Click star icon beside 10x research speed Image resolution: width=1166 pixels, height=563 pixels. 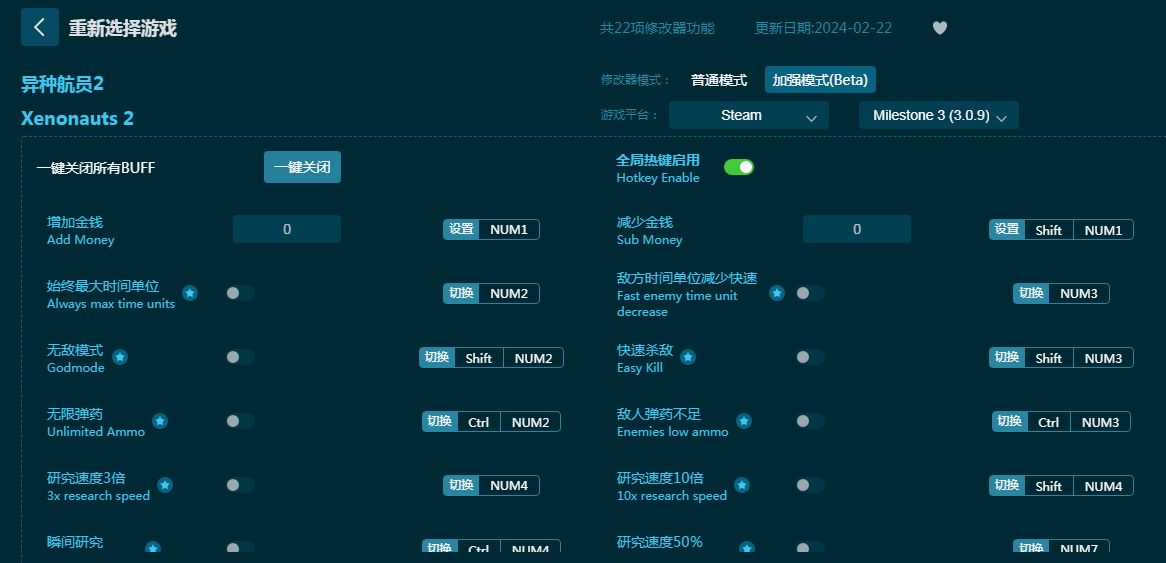pyautogui.click(x=742, y=485)
